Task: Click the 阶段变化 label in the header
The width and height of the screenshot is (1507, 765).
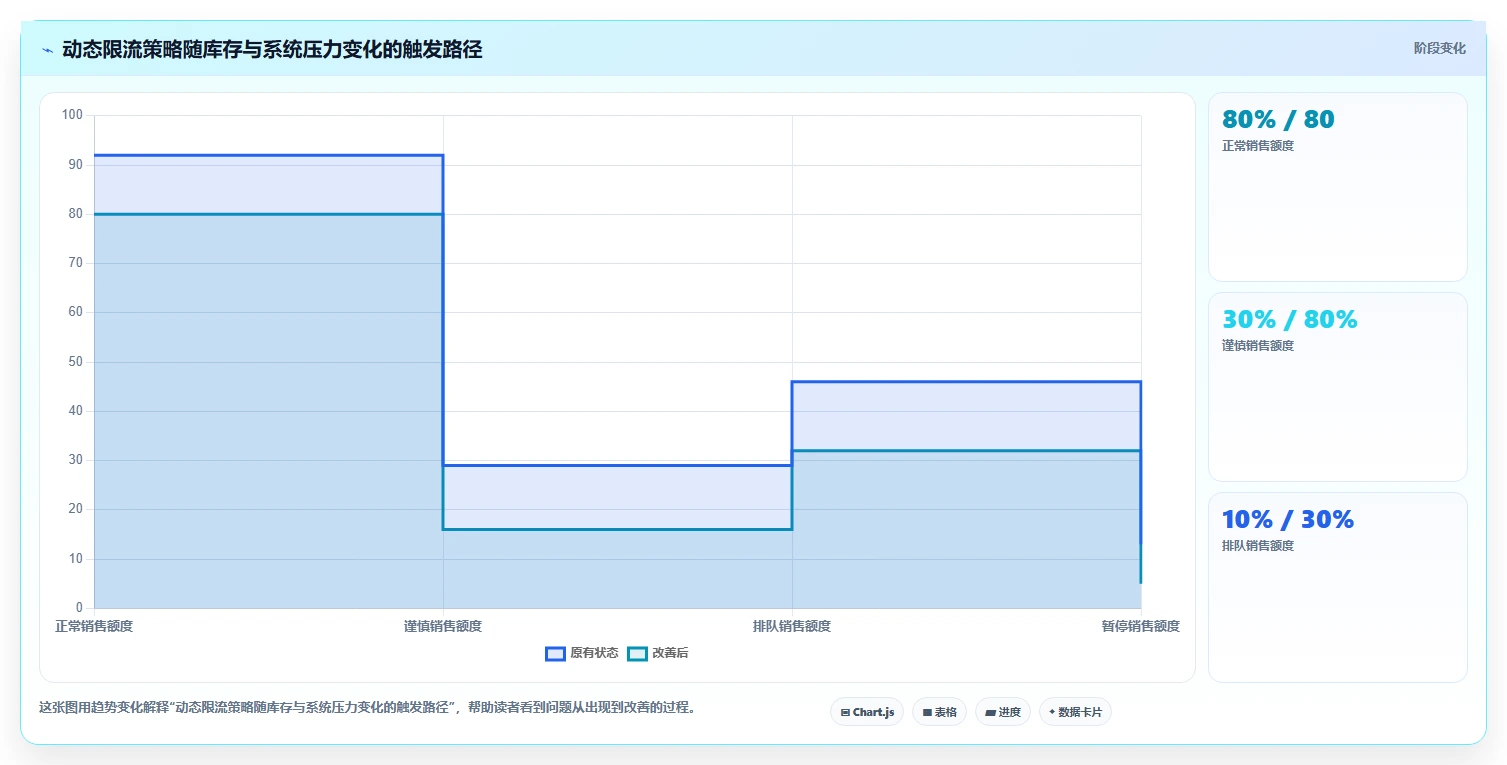Action: click(1439, 48)
